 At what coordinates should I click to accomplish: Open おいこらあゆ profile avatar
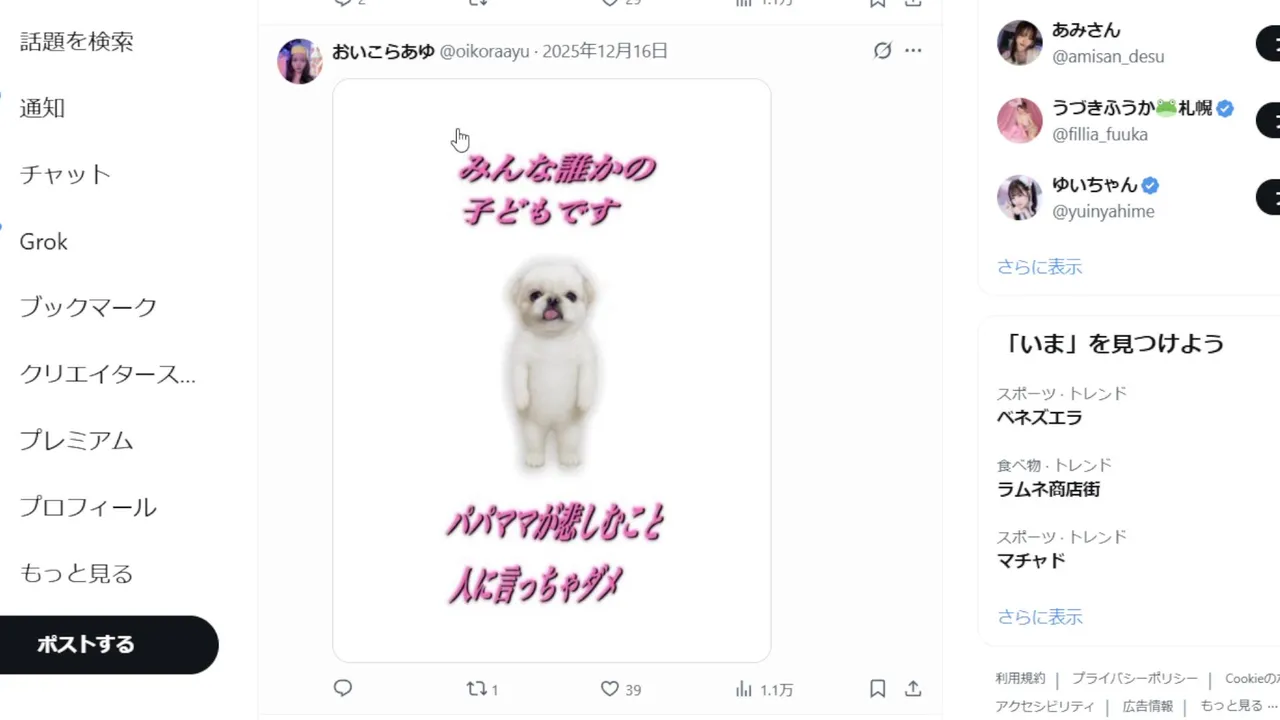pos(300,61)
